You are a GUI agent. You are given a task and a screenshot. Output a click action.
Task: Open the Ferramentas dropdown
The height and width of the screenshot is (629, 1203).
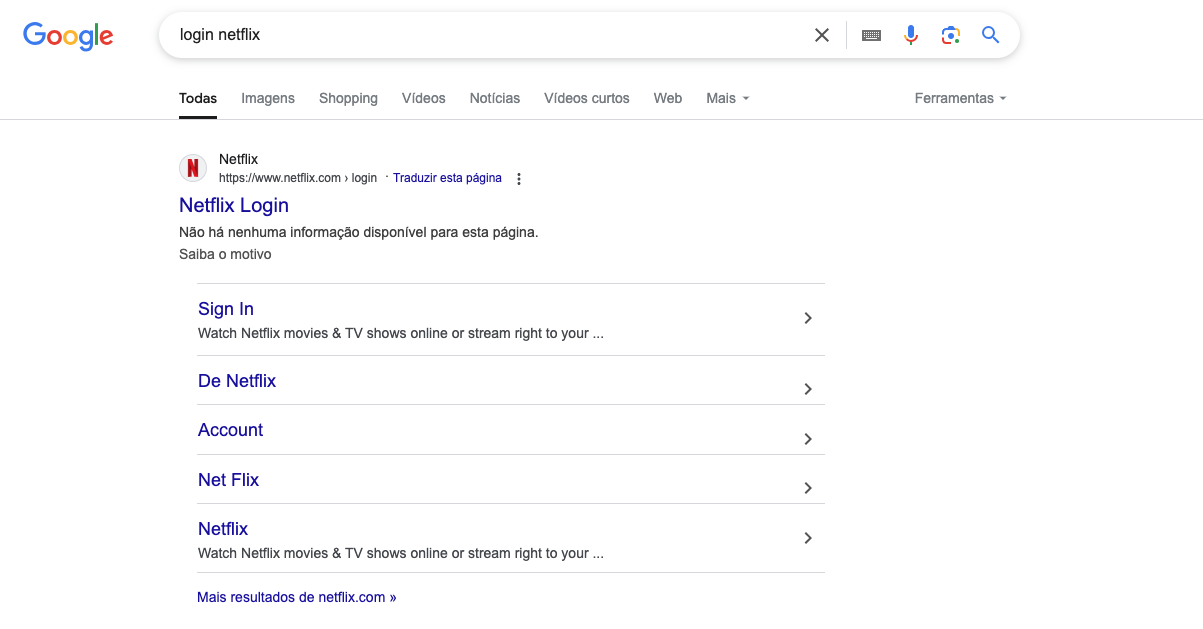[x=960, y=98]
